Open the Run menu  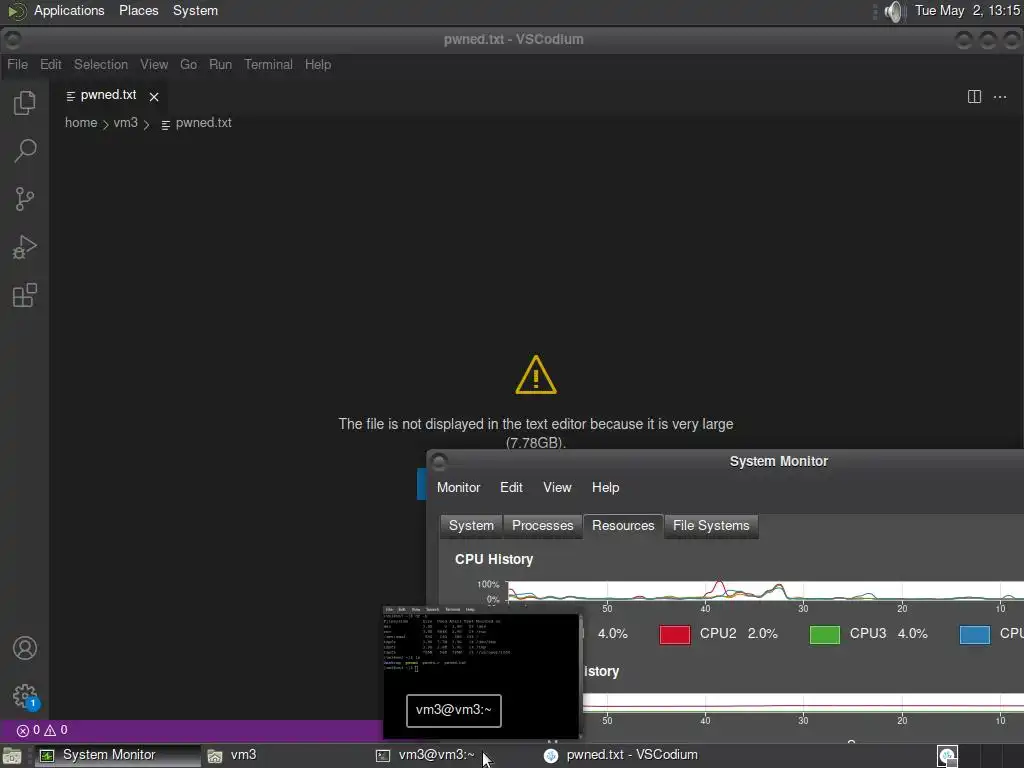pyautogui.click(x=220, y=65)
